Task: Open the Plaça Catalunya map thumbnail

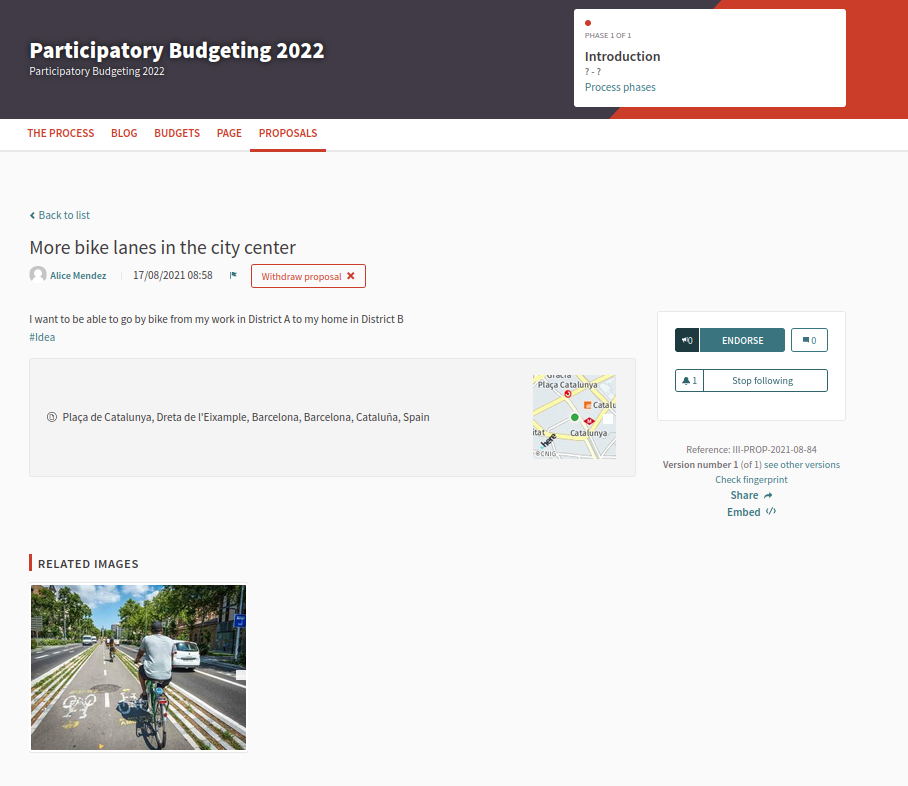Action: pos(574,417)
